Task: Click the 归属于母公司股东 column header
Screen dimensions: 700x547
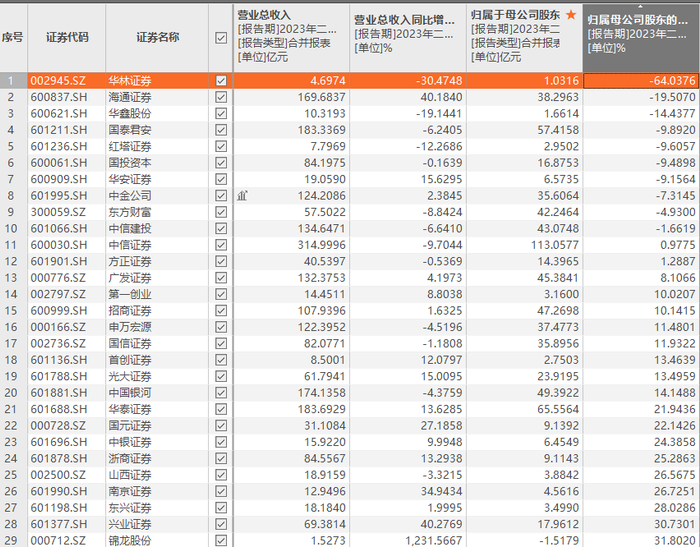Action: point(525,38)
